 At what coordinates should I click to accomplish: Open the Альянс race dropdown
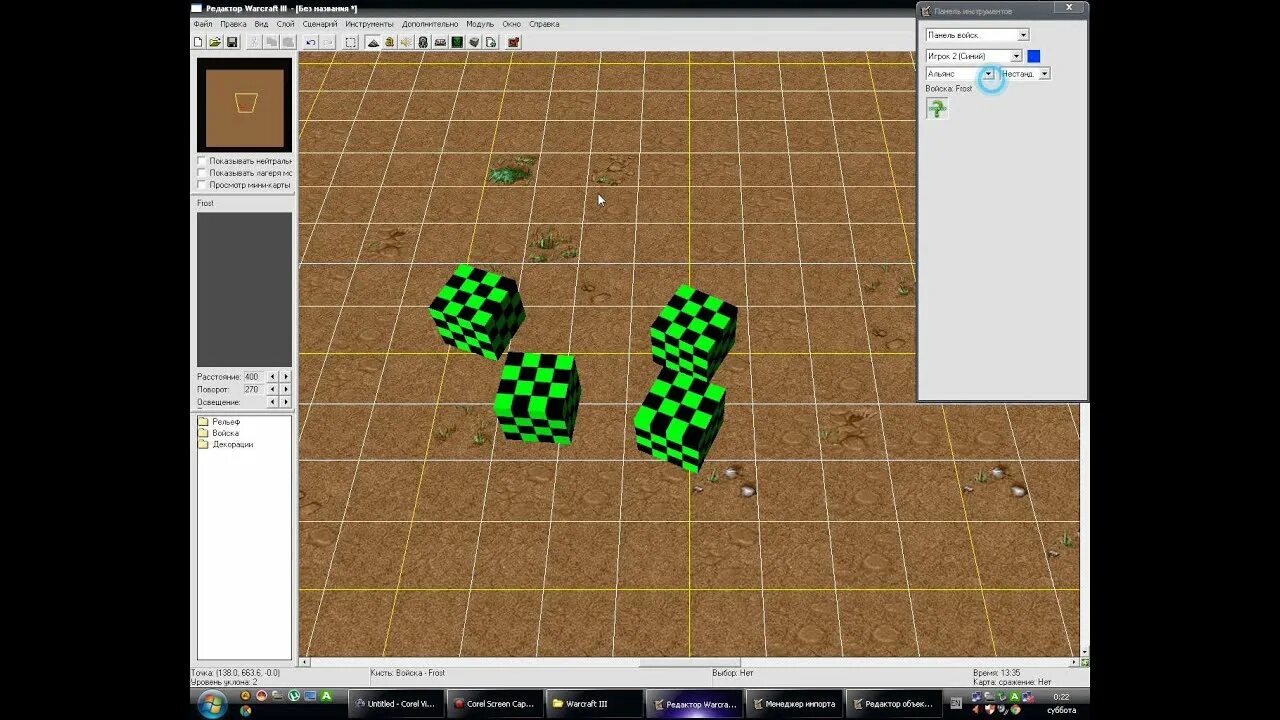point(960,74)
